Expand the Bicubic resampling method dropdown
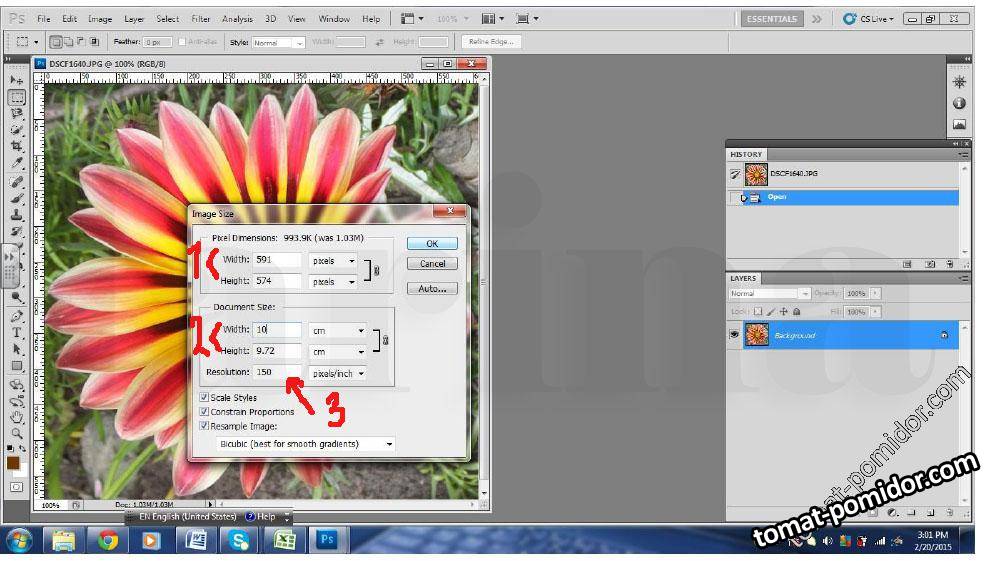The height and width of the screenshot is (561, 984). pos(306,444)
